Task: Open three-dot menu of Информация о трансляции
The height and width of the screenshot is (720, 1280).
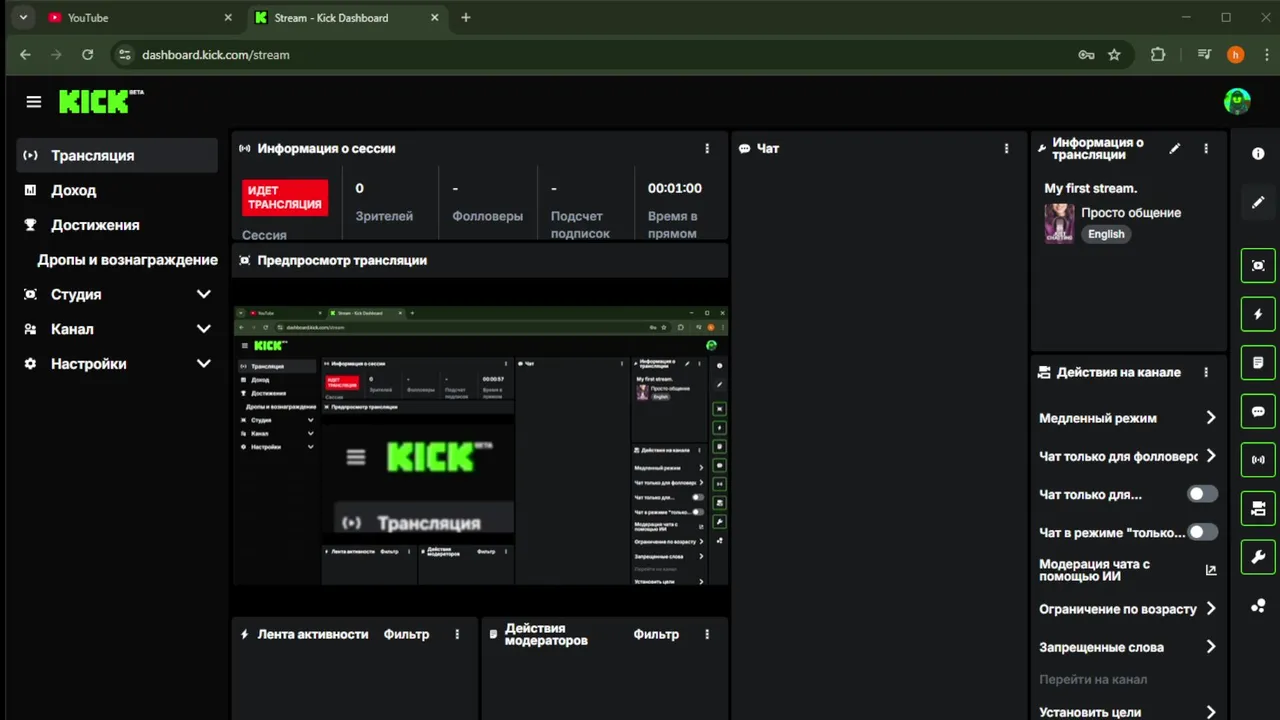Action: (1206, 148)
